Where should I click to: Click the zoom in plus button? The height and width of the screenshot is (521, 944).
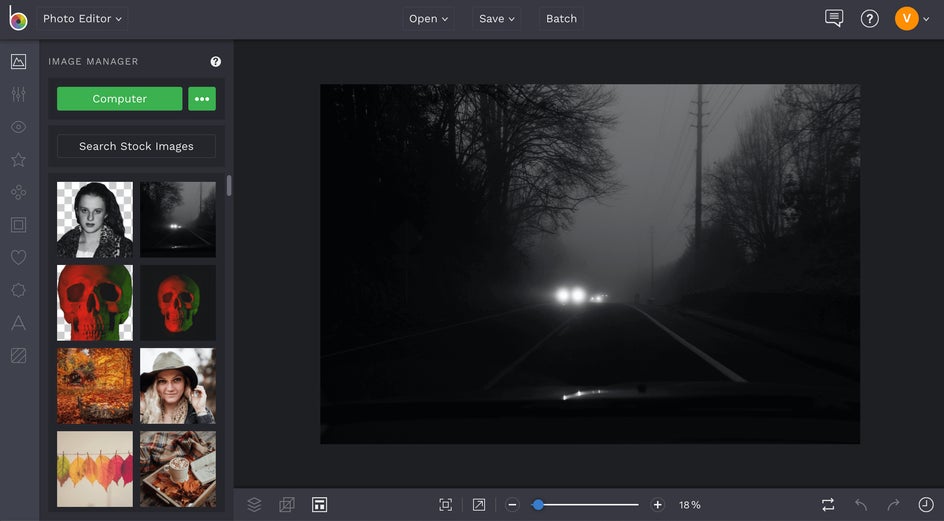(657, 505)
